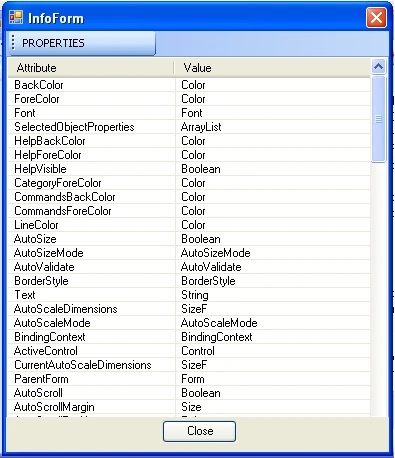This screenshot has height=458, width=395.
Task: Select the ActiveControl row
Action: [189, 351]
